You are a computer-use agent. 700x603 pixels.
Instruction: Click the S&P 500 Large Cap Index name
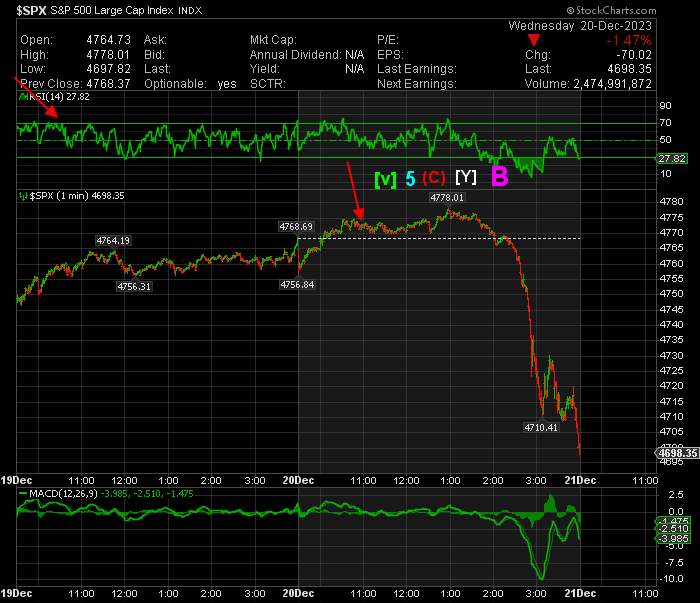112,10
